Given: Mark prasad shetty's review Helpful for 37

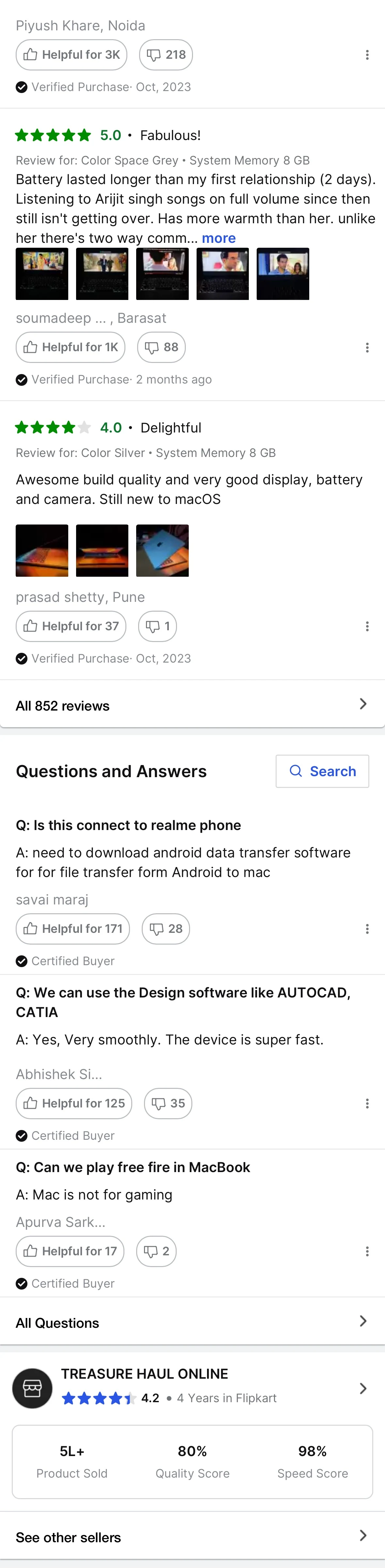Looking at the screenshot, I should click(x=71, y=626).
